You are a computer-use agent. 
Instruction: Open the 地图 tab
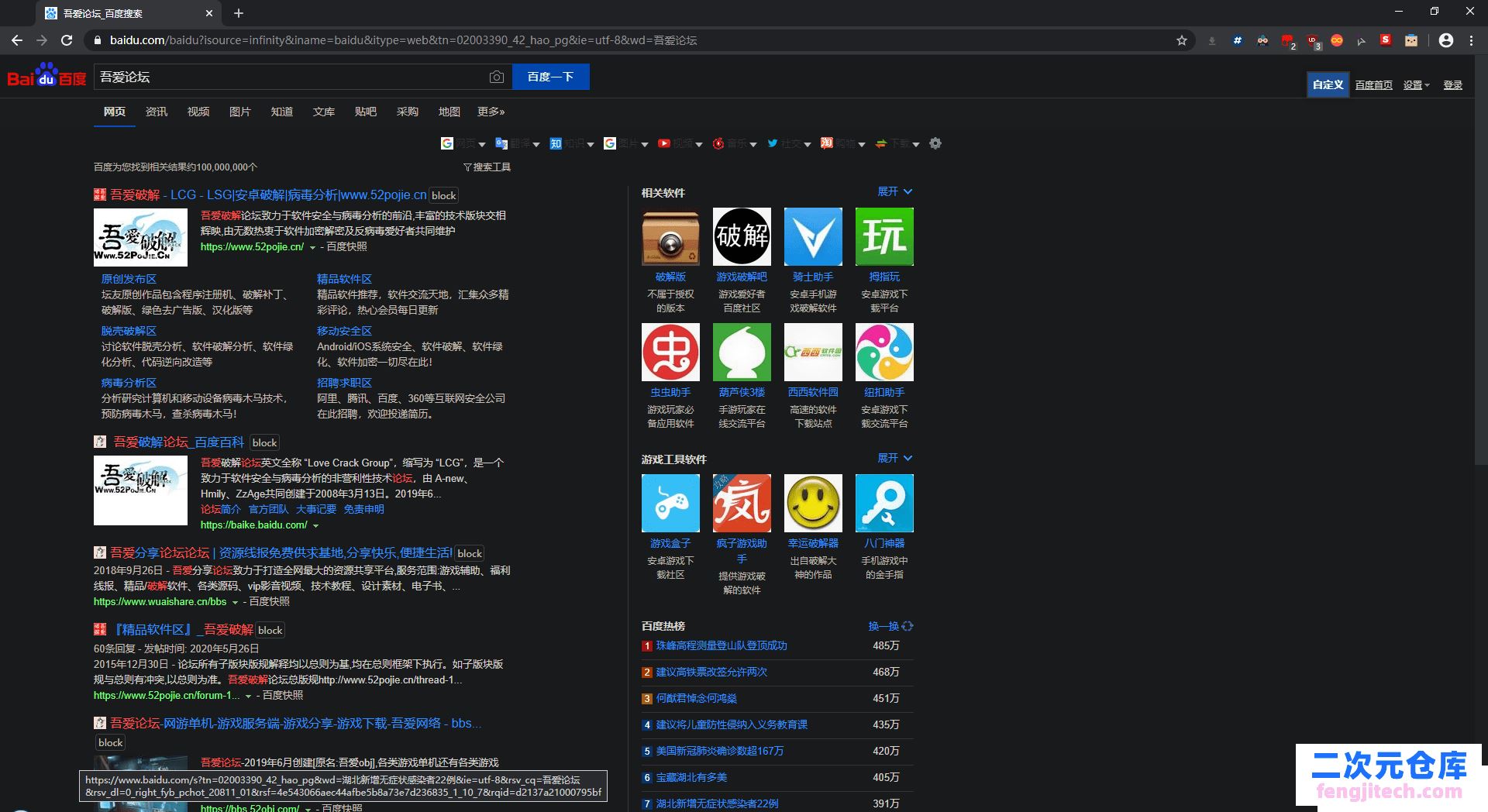click(x=449, y=112)
